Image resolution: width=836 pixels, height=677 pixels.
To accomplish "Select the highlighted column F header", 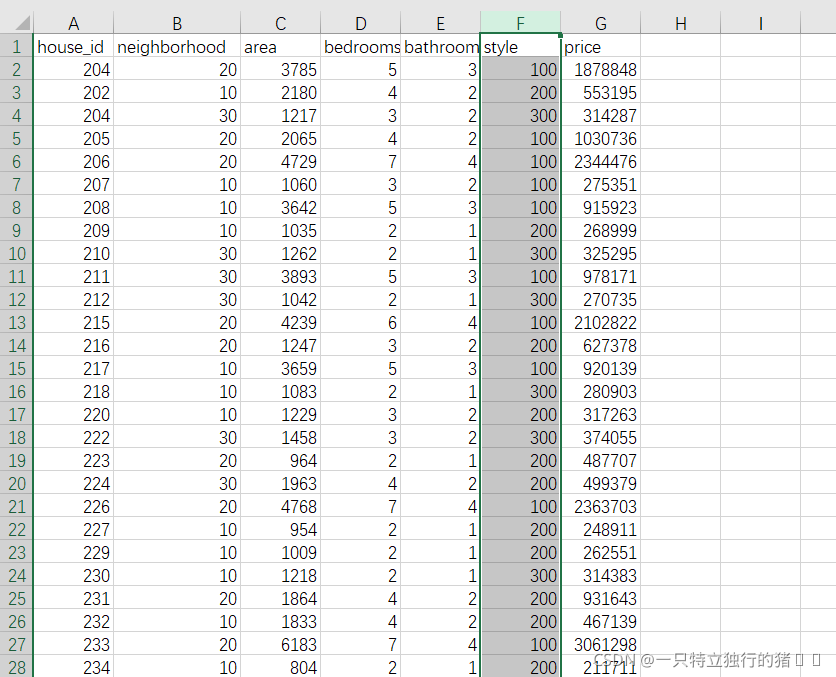I will tap(520, 23).
